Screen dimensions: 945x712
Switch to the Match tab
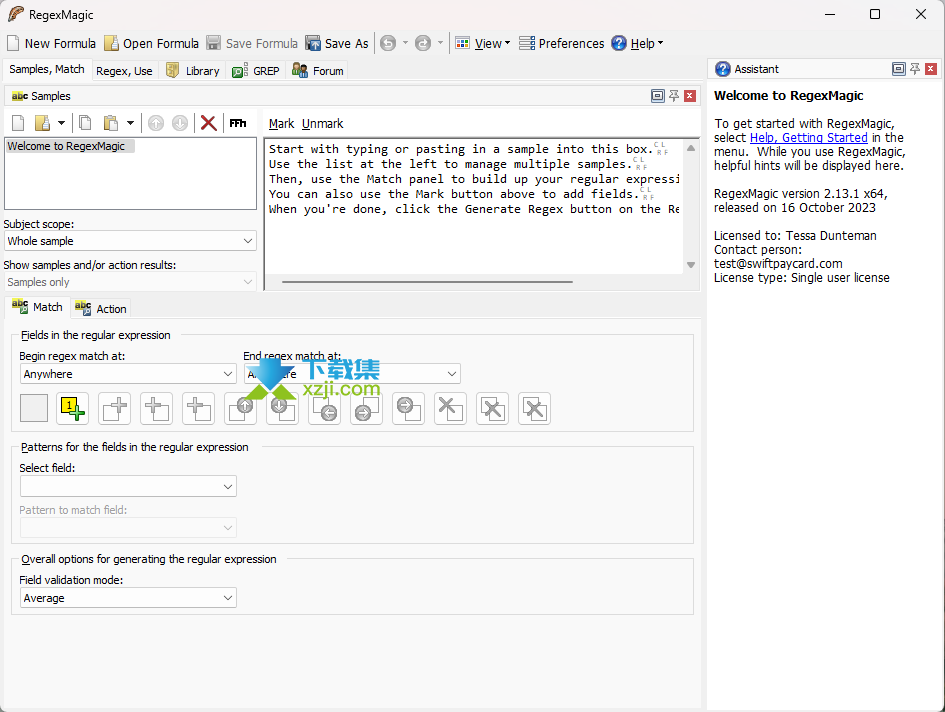(x=37, y=307)
